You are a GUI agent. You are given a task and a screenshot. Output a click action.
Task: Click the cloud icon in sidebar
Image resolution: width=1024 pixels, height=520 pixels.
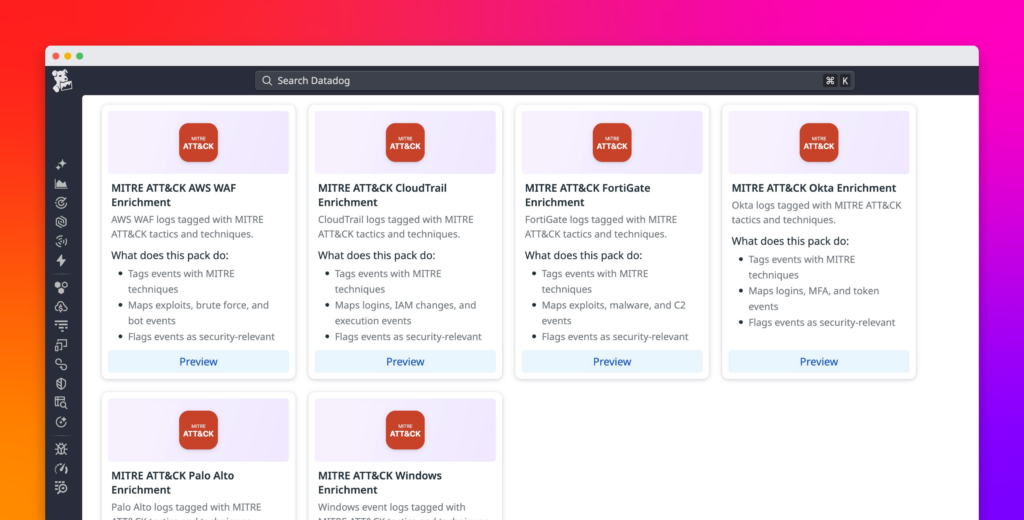coord(61,306)
